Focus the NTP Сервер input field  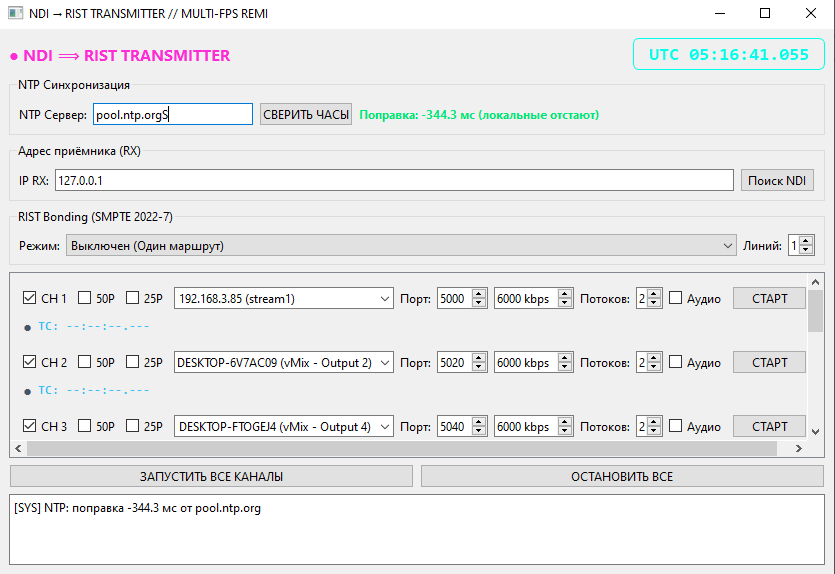pos(173,114)
